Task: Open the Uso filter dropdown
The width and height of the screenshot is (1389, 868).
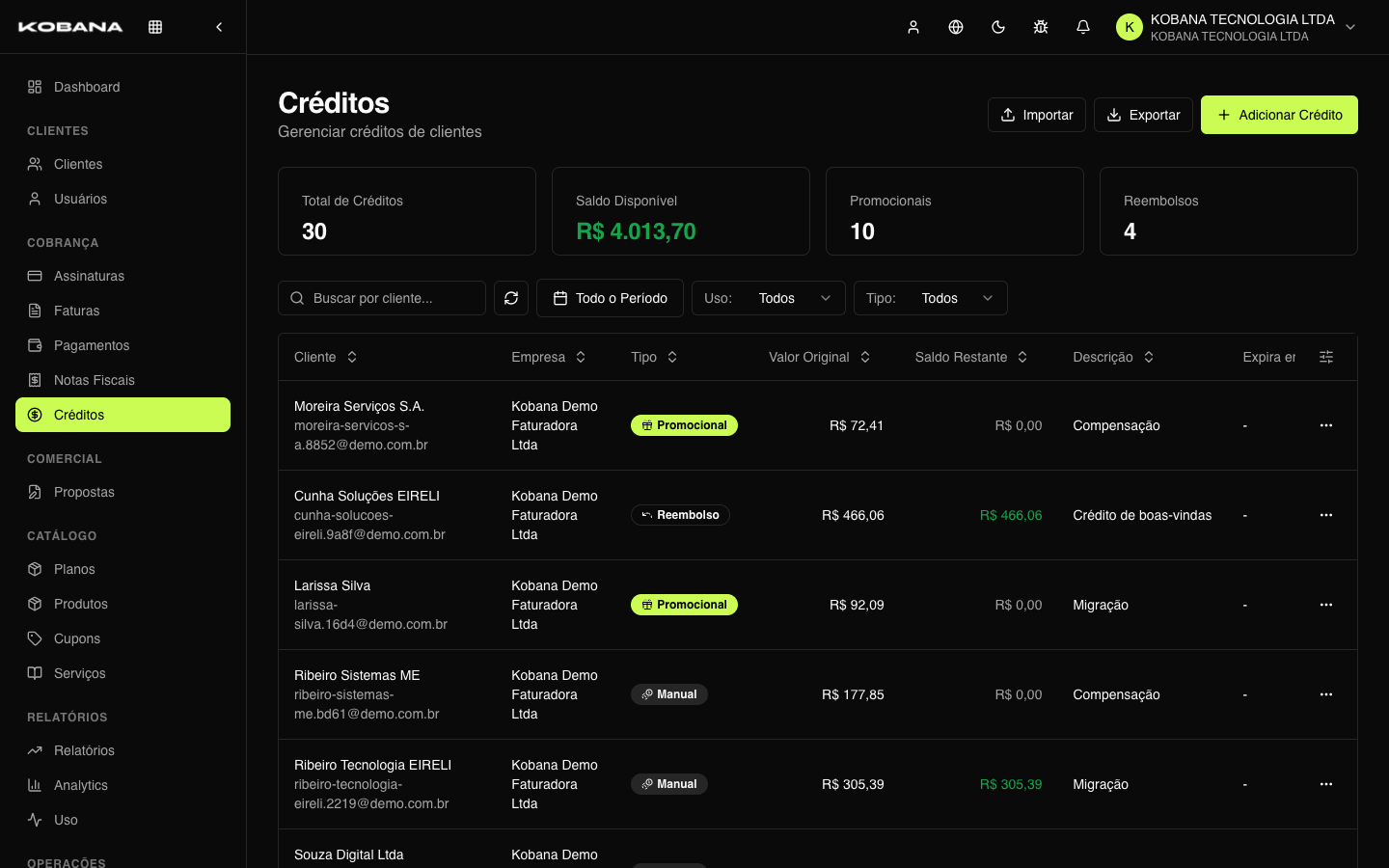Action: coord(769,298)
